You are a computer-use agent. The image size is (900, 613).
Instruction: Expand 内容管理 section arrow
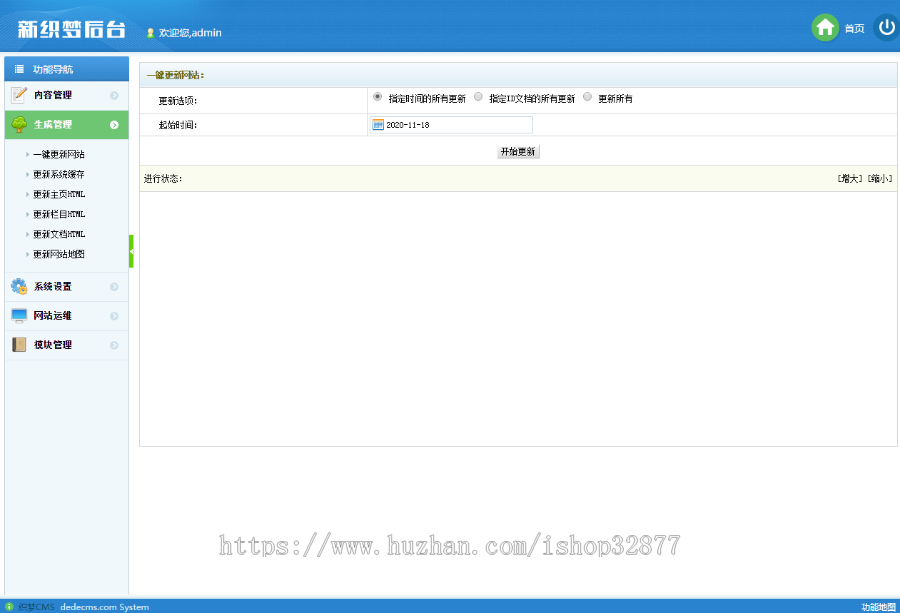click(114, 95)
